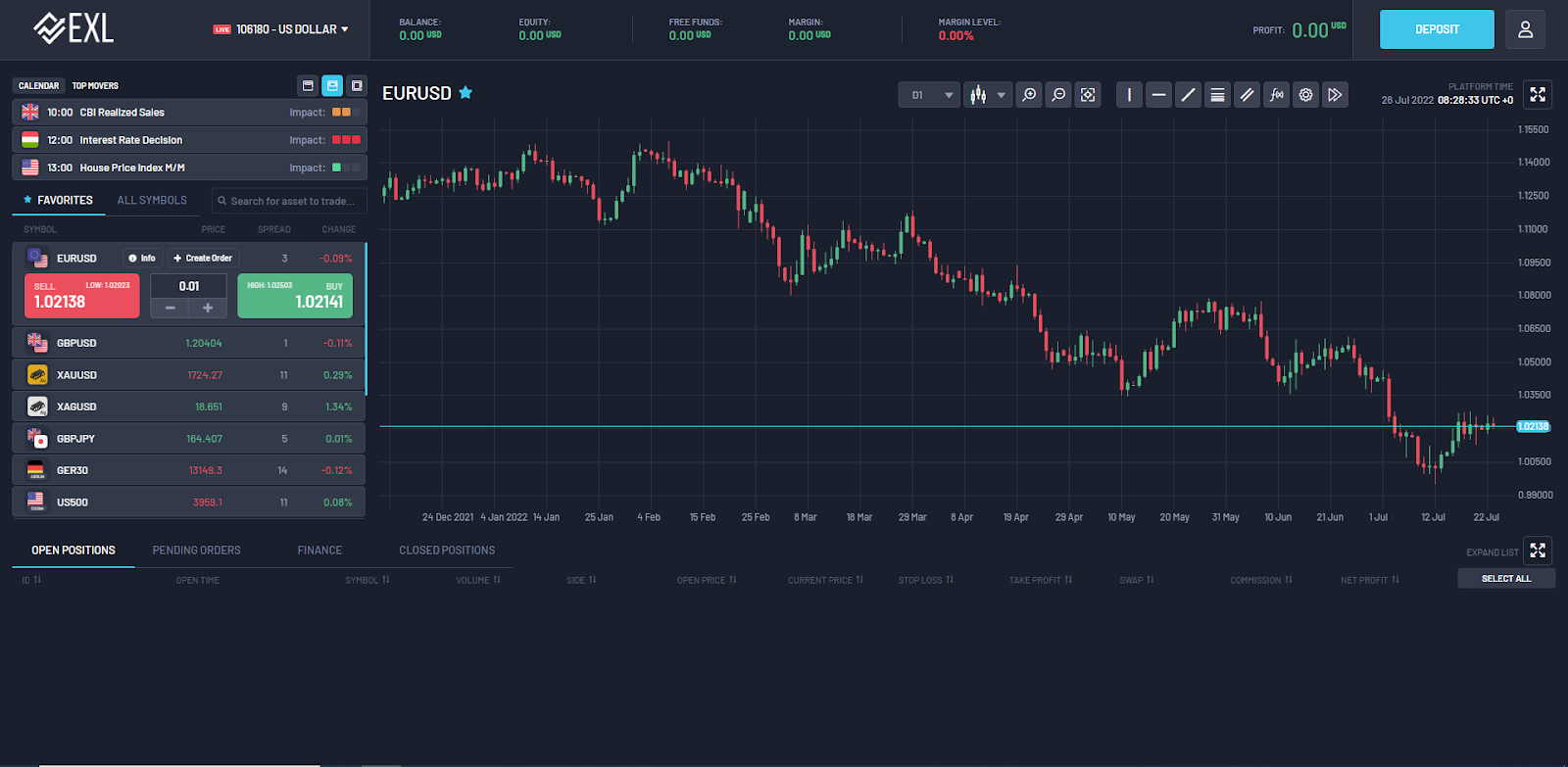Switch to the highlighted middle panel layout
1568x767 pixels.
(332, 86)
